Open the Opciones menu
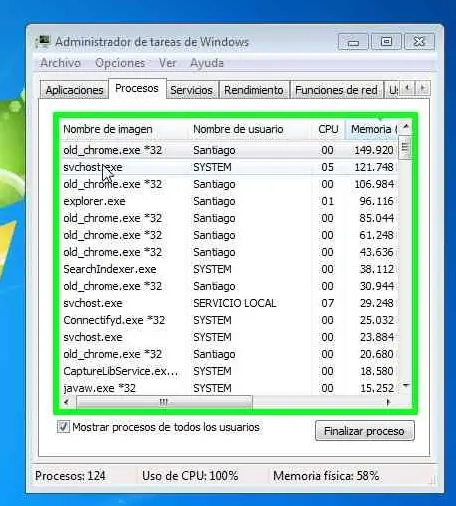The width and height of the screenshot is (456, 506). tap(120, 63)
